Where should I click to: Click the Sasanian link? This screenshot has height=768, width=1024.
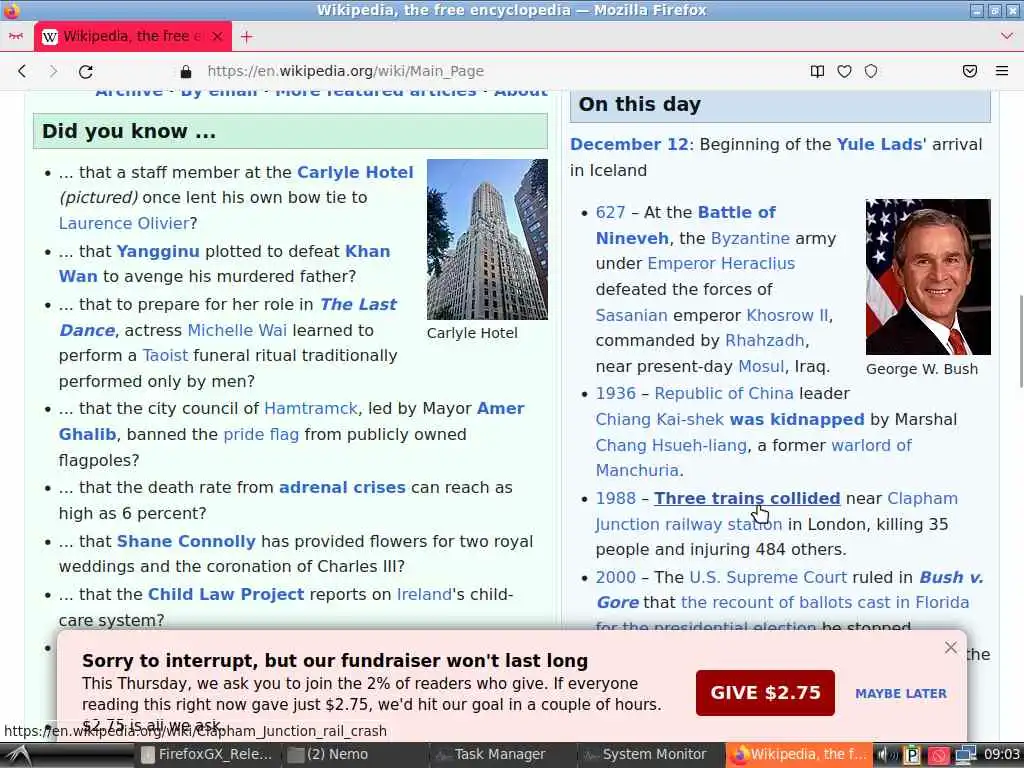point(632,315)
